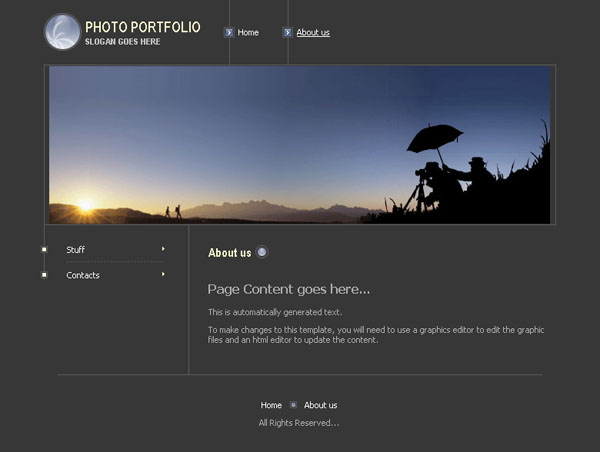Open the About us link in top navigation
The width and height of the screenshot is (600, 452).
tap(313, 33)
